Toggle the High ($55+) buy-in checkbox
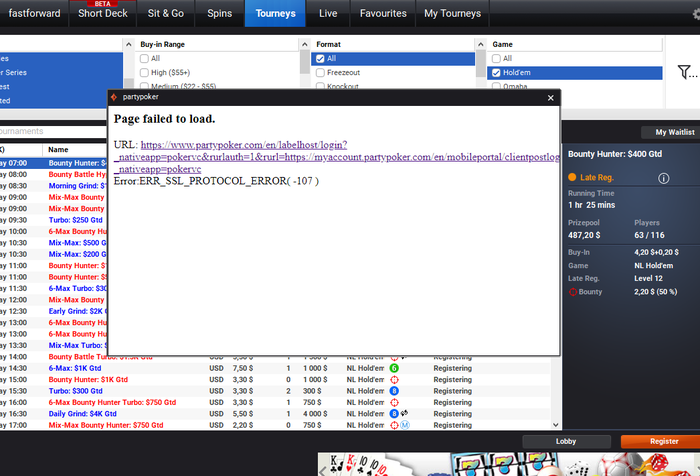This screenshot has width=700, height=476. point(144,73)
